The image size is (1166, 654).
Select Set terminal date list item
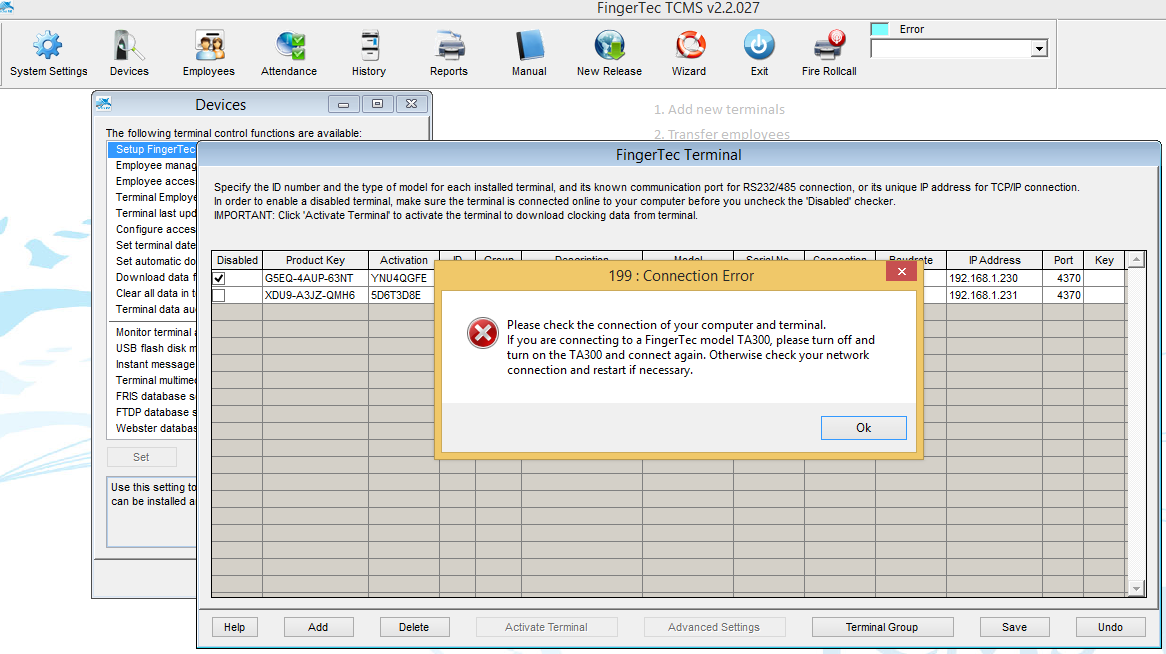click(152, 246)
